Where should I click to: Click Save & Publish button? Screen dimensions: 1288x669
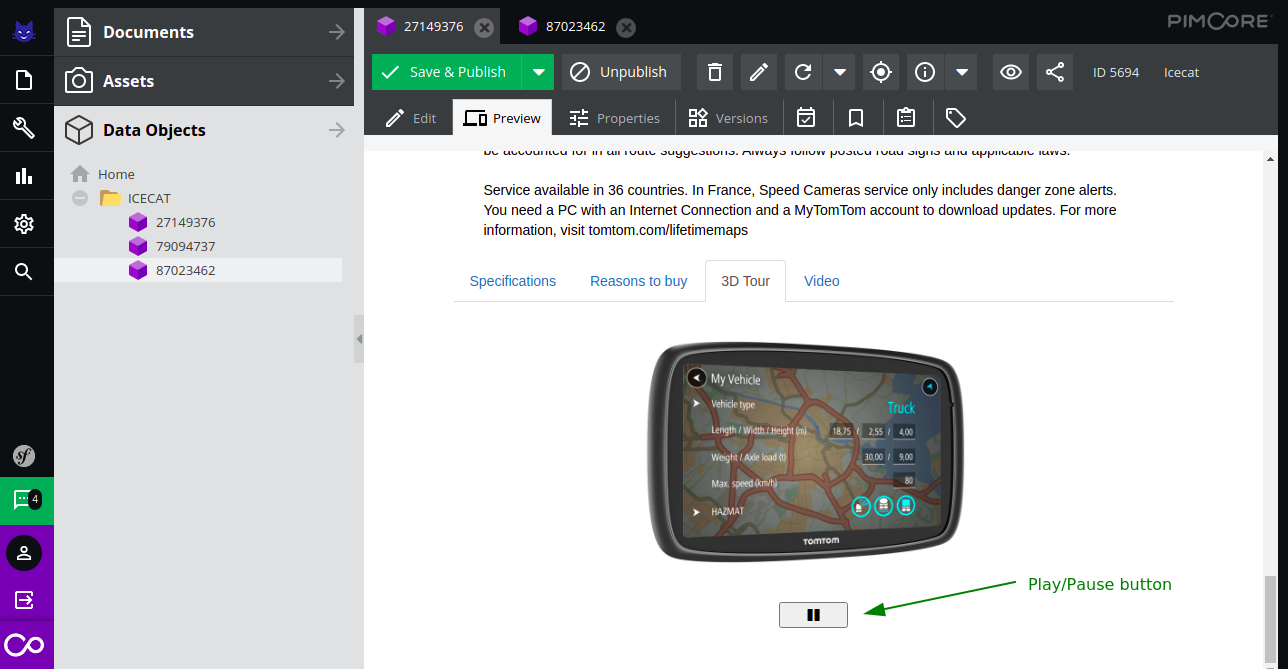[448, 72]
